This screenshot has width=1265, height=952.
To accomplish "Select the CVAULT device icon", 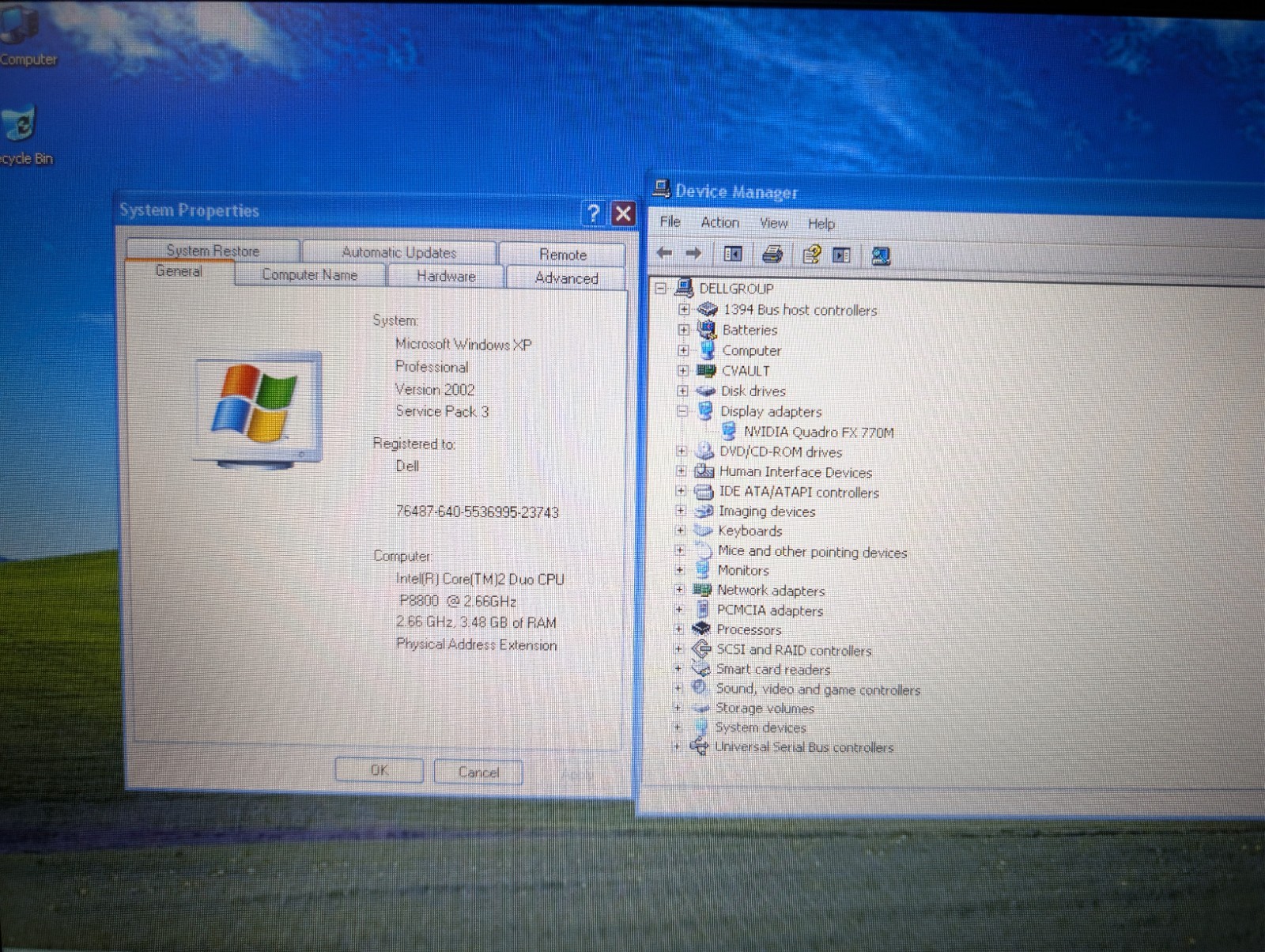I will 706,370.
